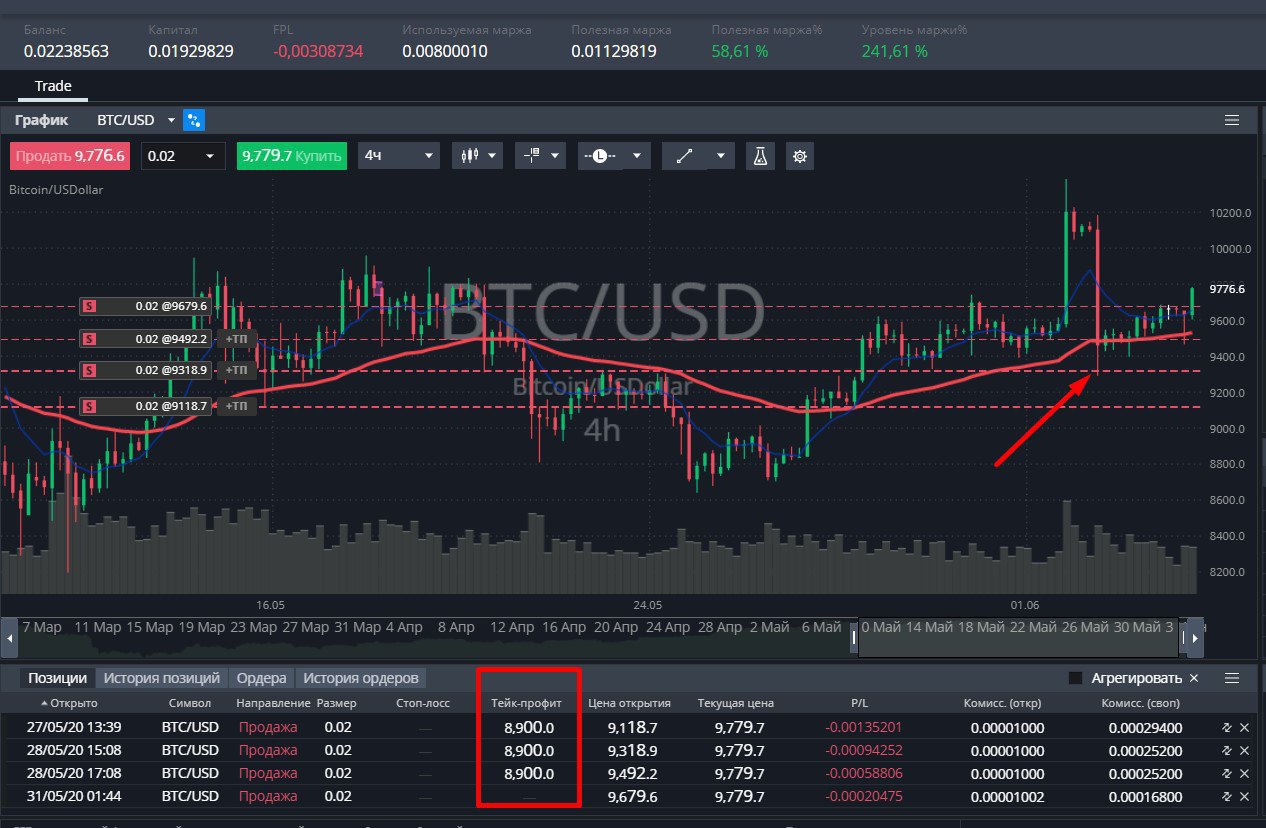Click the Тейк-профит column header
The height and width of the screenshot is (828, 1266).
[x=527, y=703]
